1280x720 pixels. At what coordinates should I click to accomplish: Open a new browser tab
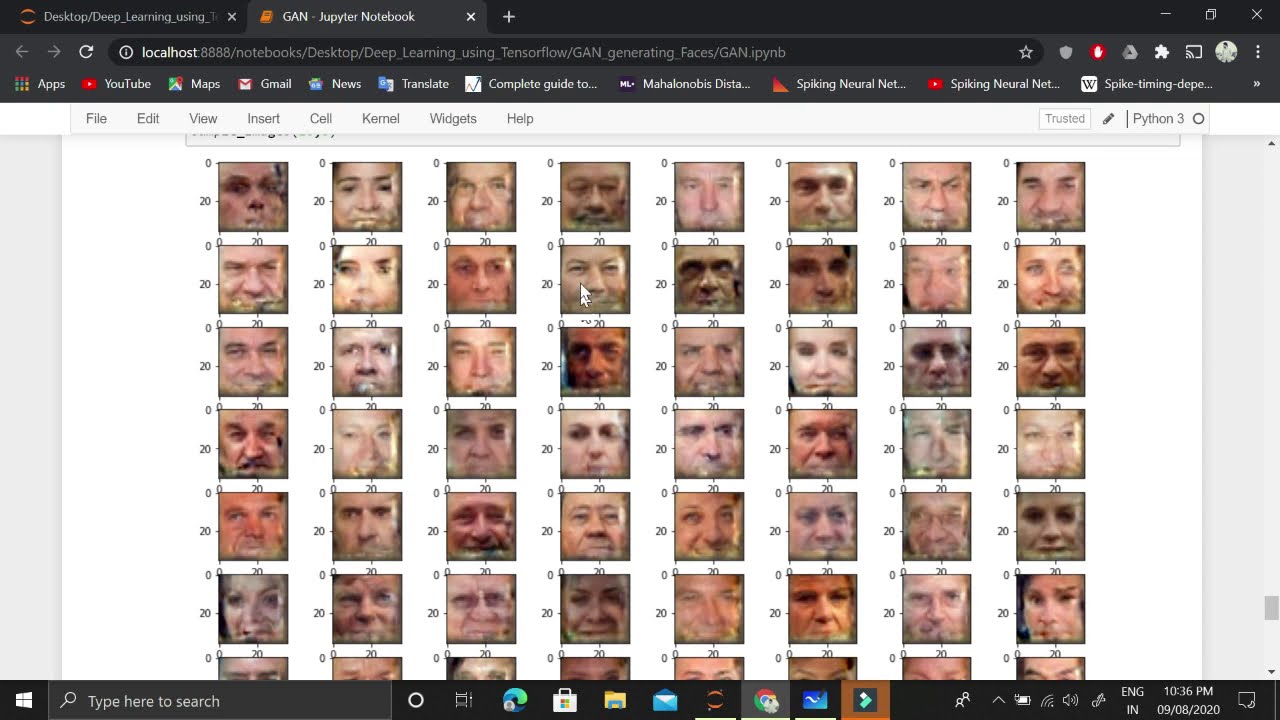click(x=509, y=17)
